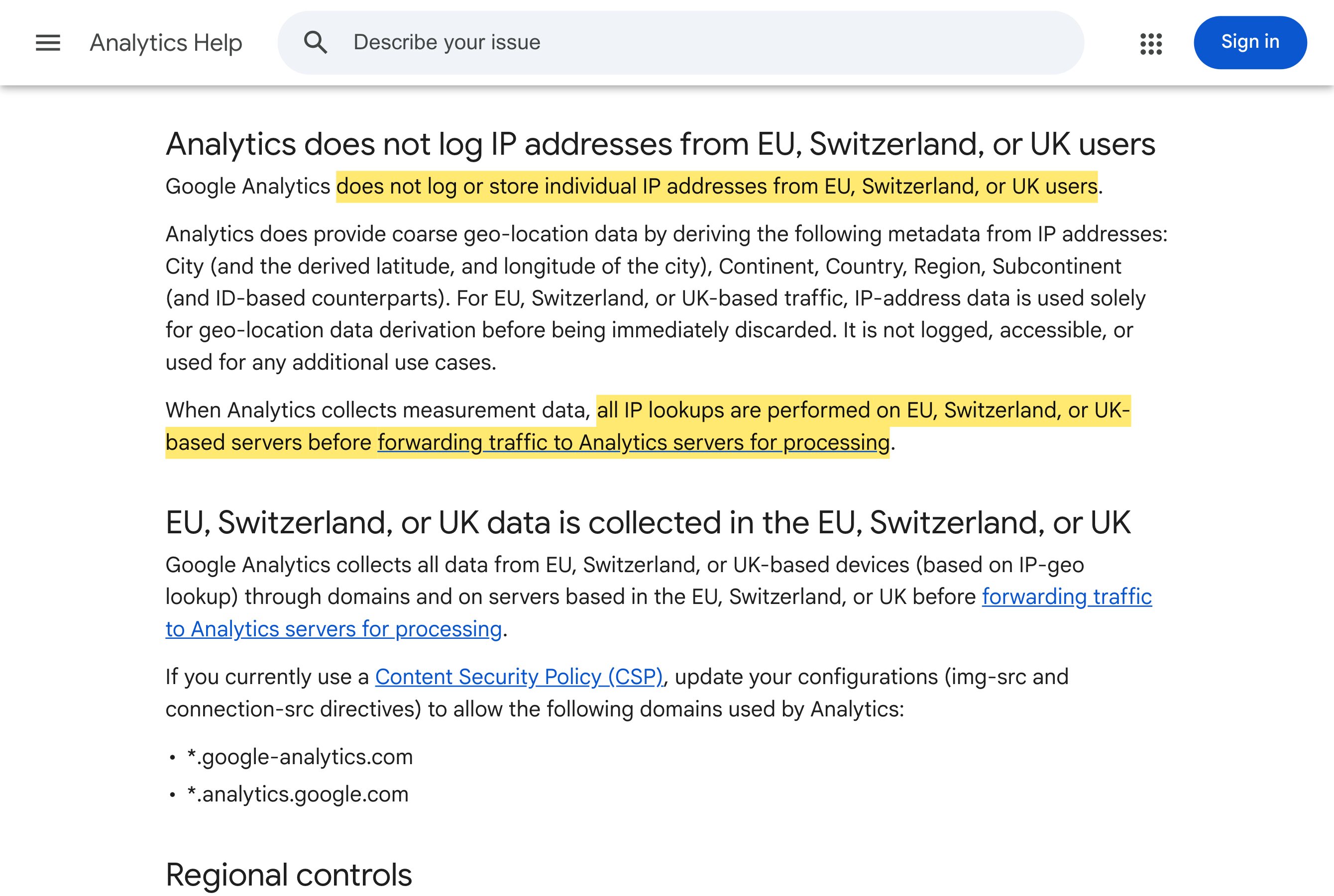Click the sentence starting 'If you currently use a'
The width and height of the screenshot is (1334, 896).
617,693
